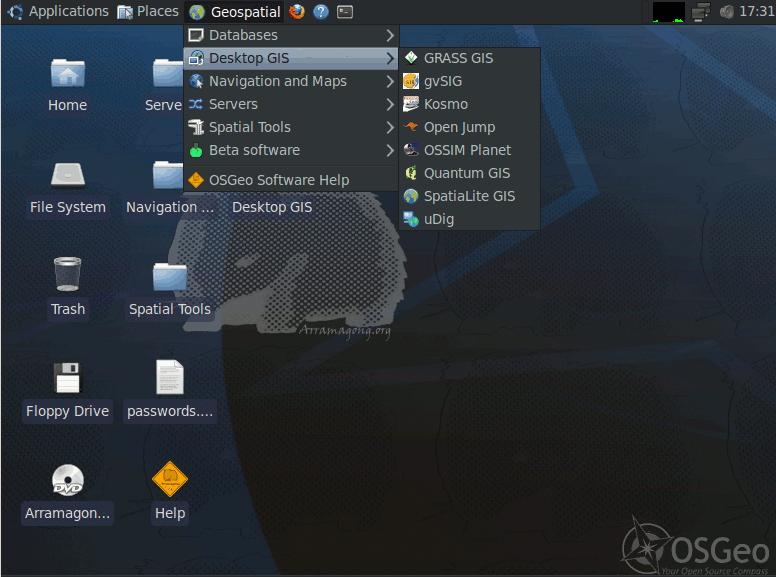The width and height of the screenshot is (776, 577).
Task: Click the Kosmo icon in submenu
Action: click(x=411, y=104)
